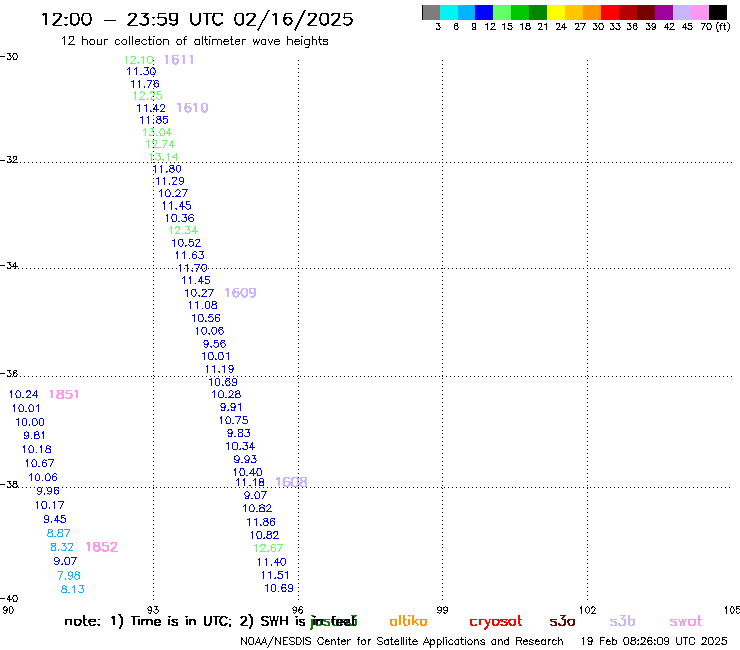
Task: Click the wave height reading 11.30
Action: point(141,71)
